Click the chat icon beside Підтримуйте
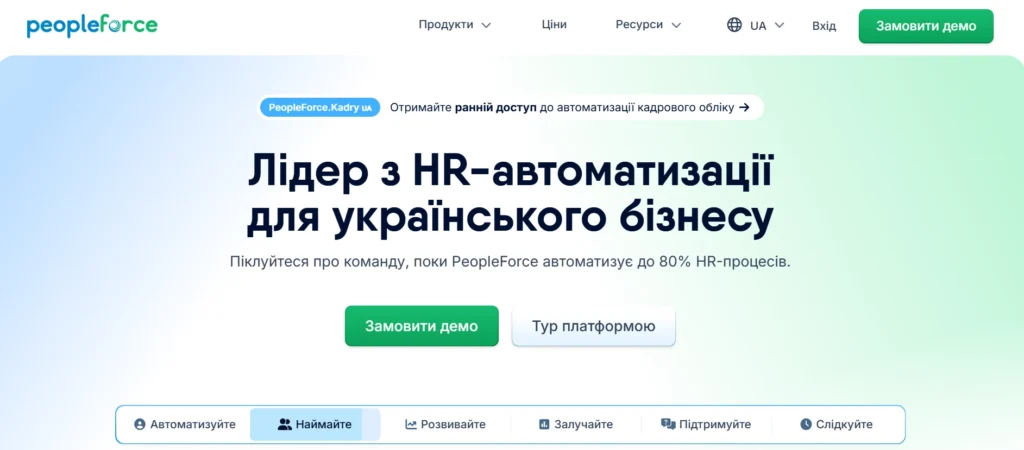This screenshot has height=450, width=1024. point(667,425)
